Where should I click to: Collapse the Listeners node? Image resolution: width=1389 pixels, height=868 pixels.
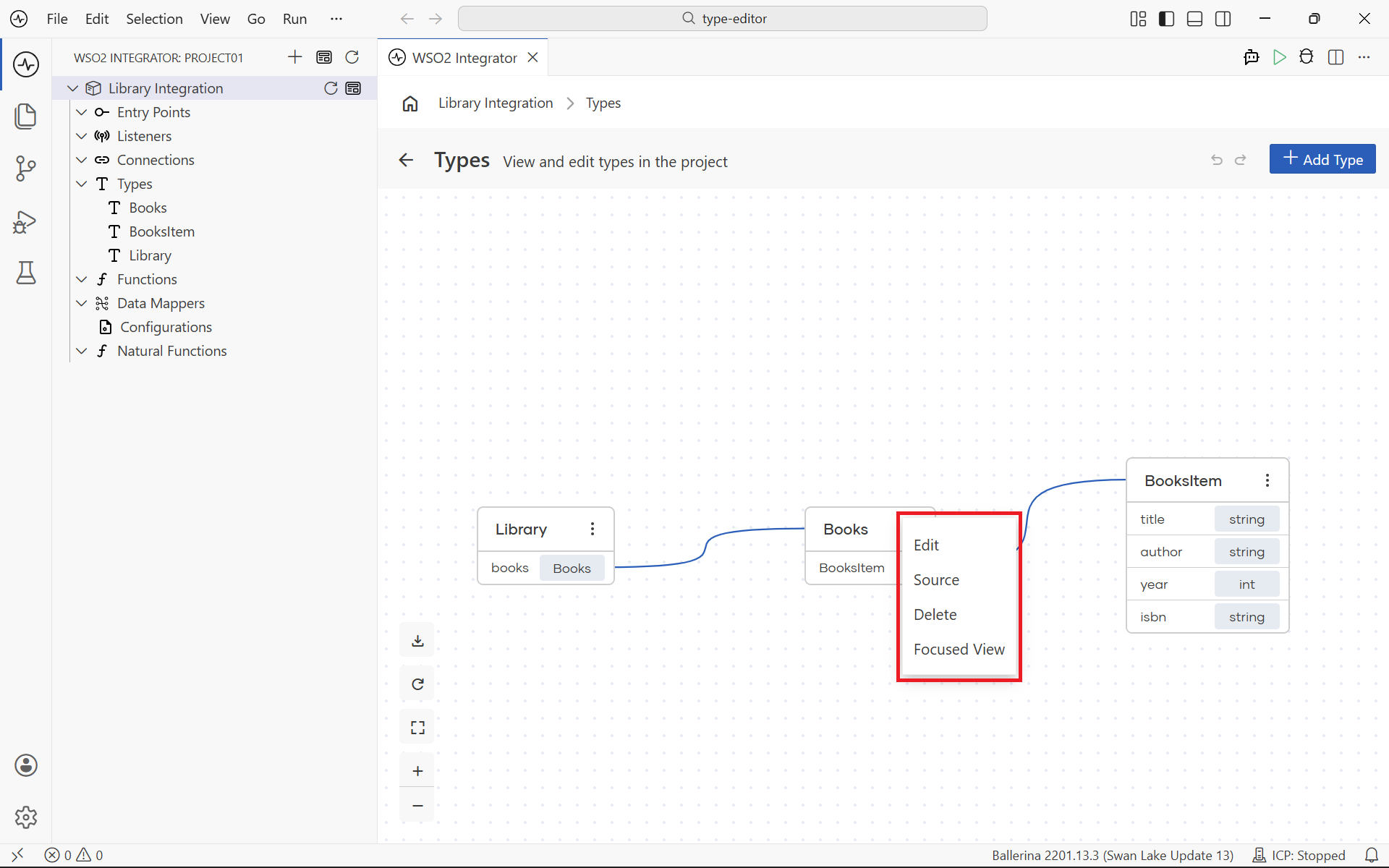[x=82, y=136]
